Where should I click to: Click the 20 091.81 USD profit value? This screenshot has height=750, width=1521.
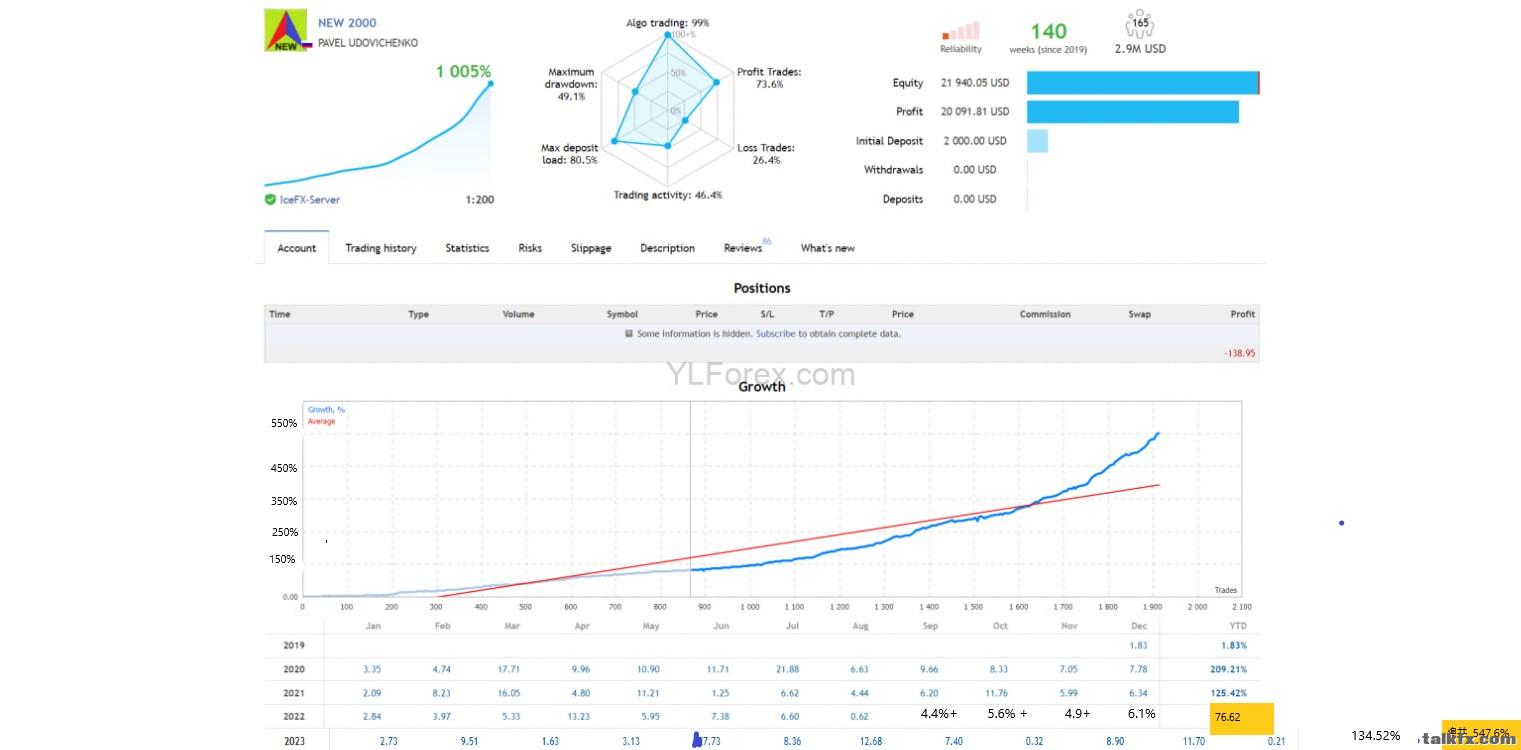tap(975, 112)
